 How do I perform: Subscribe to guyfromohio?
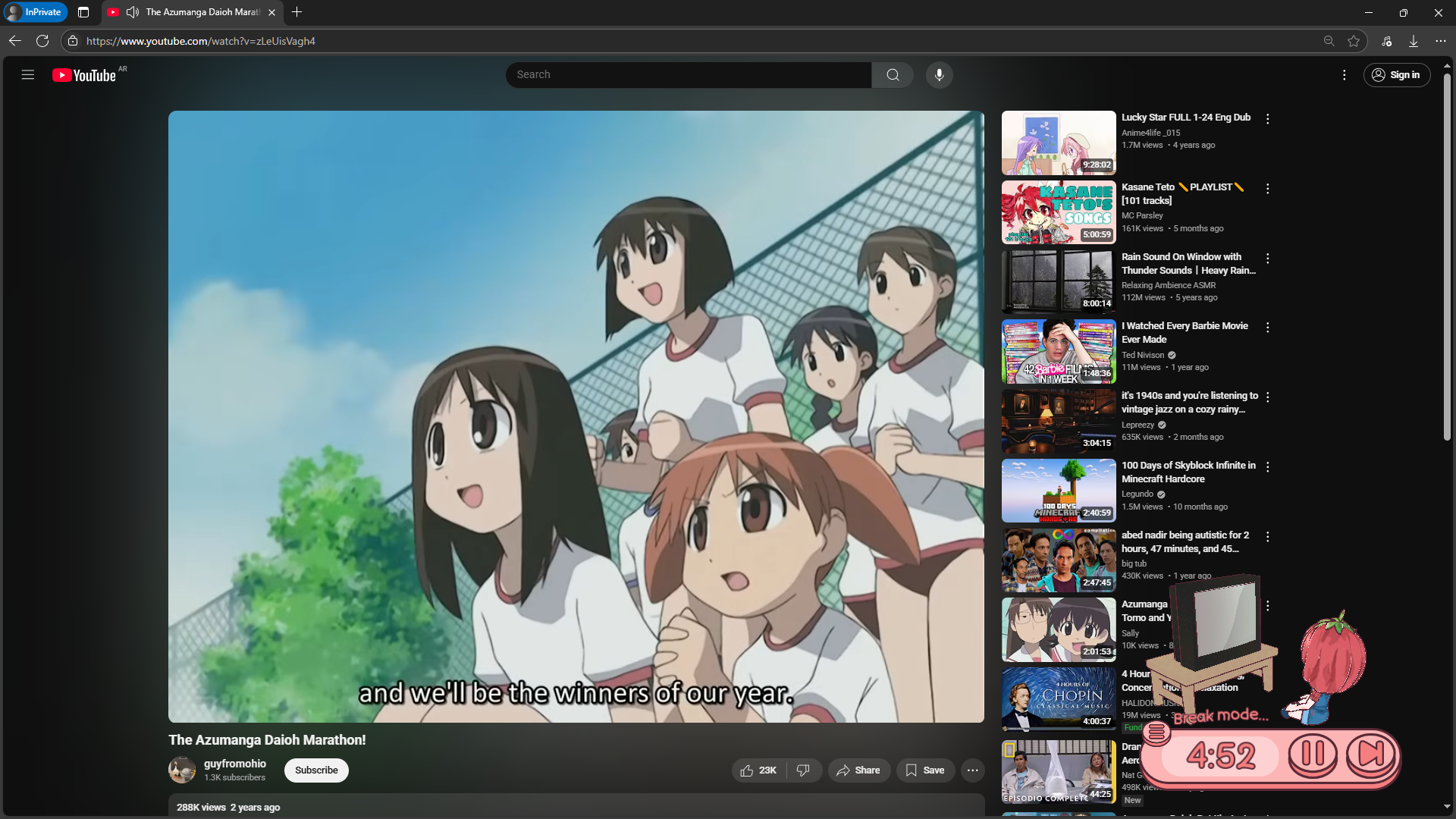[x=316, y=770]
